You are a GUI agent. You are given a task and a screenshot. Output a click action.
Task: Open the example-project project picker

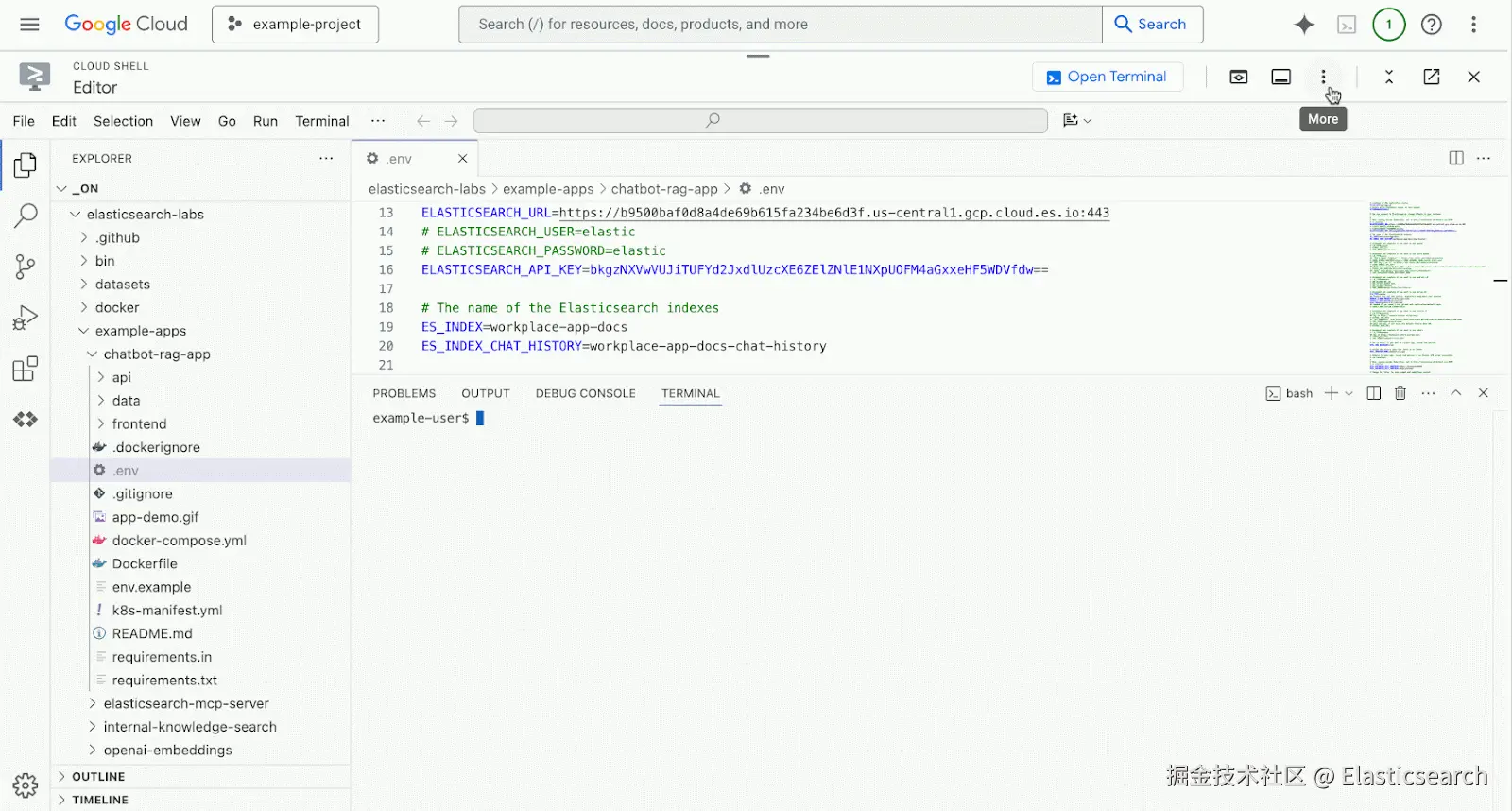coord(295,25)
